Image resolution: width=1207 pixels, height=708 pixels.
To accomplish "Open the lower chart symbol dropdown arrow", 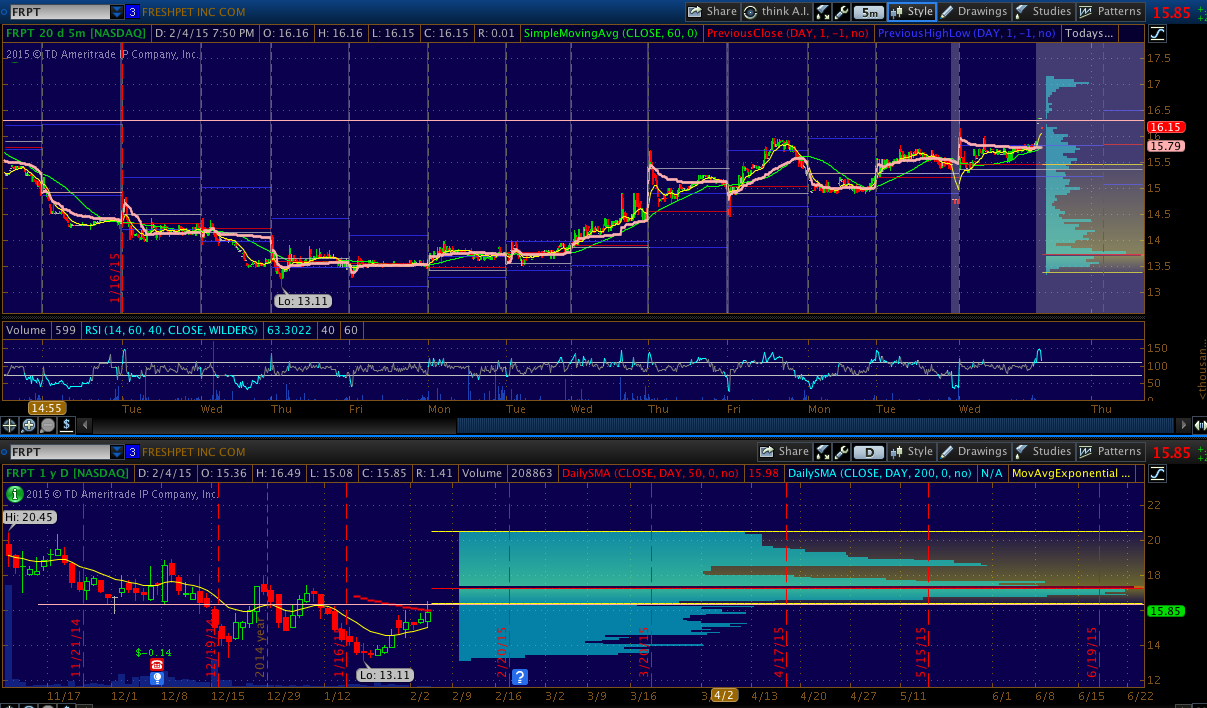I will click(x=118, y=452).
